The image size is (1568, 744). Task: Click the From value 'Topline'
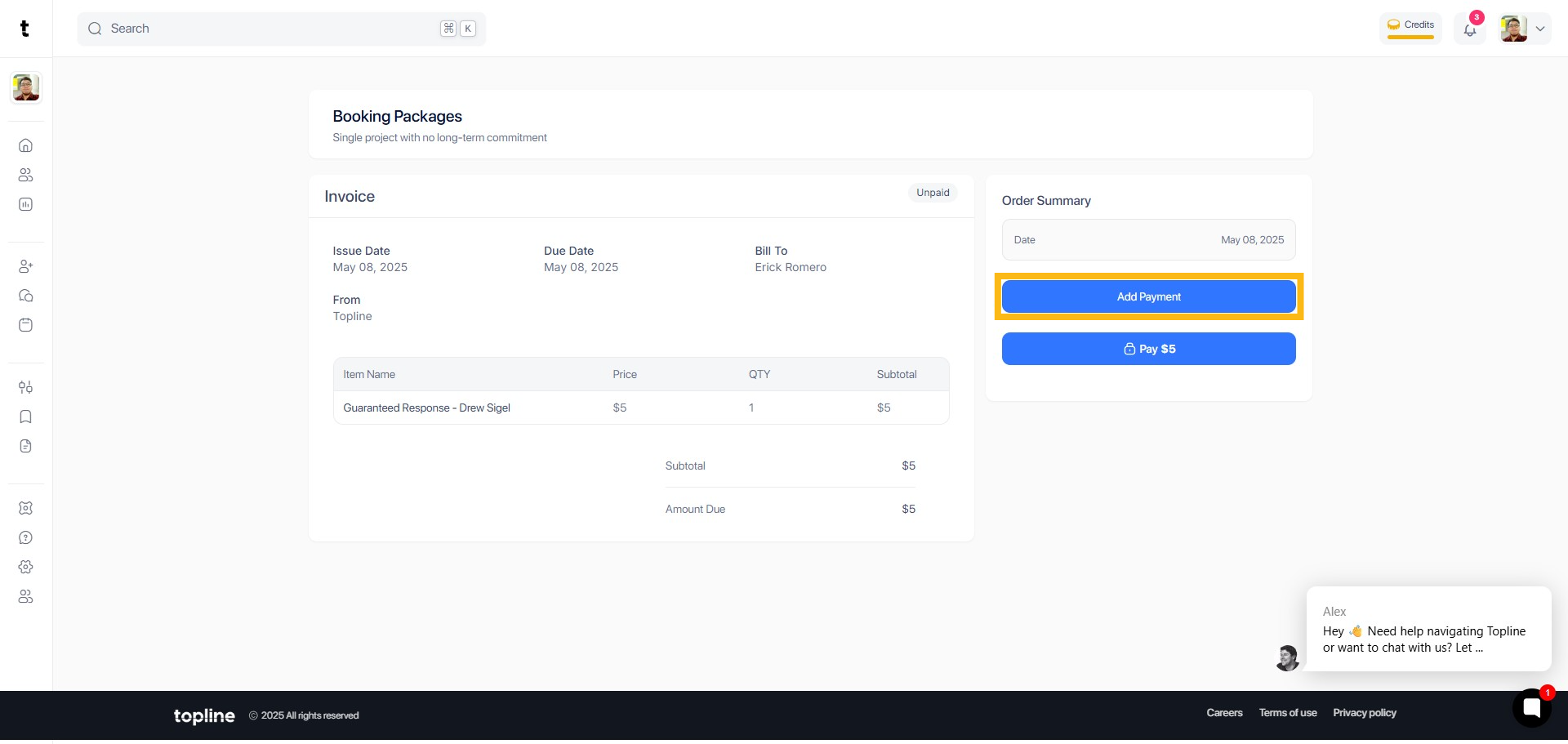352,316
